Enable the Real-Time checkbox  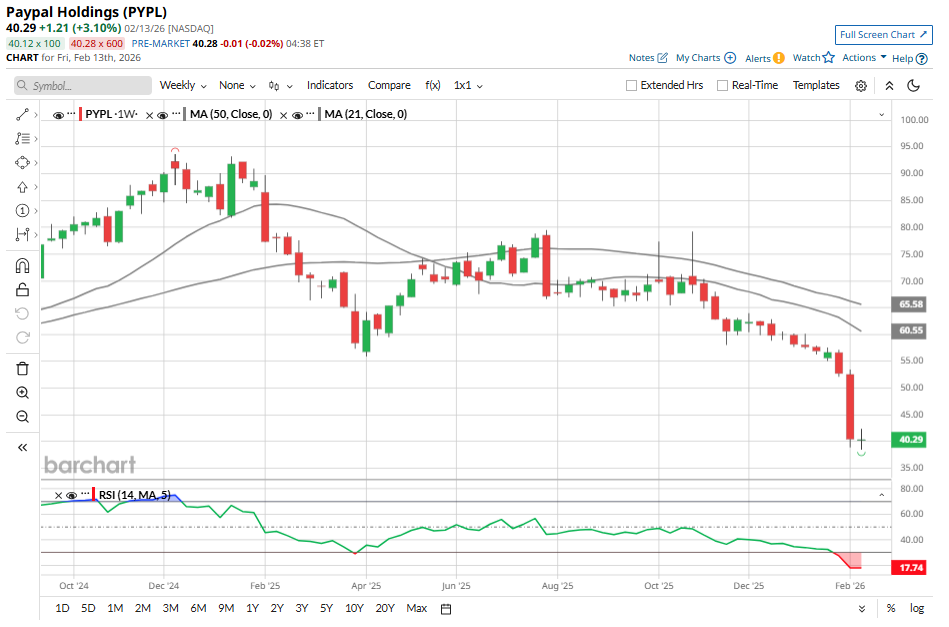722,86
